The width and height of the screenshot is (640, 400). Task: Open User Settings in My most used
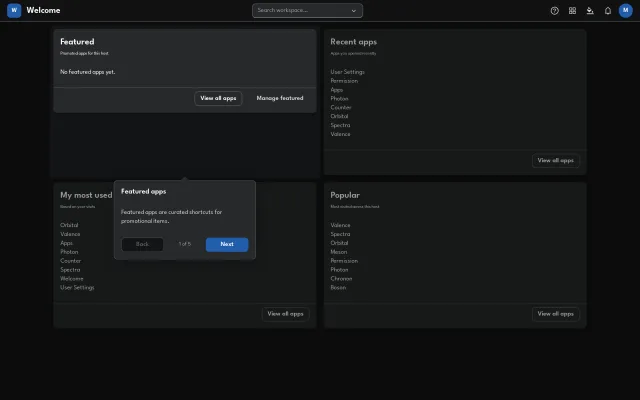[77, 288]
